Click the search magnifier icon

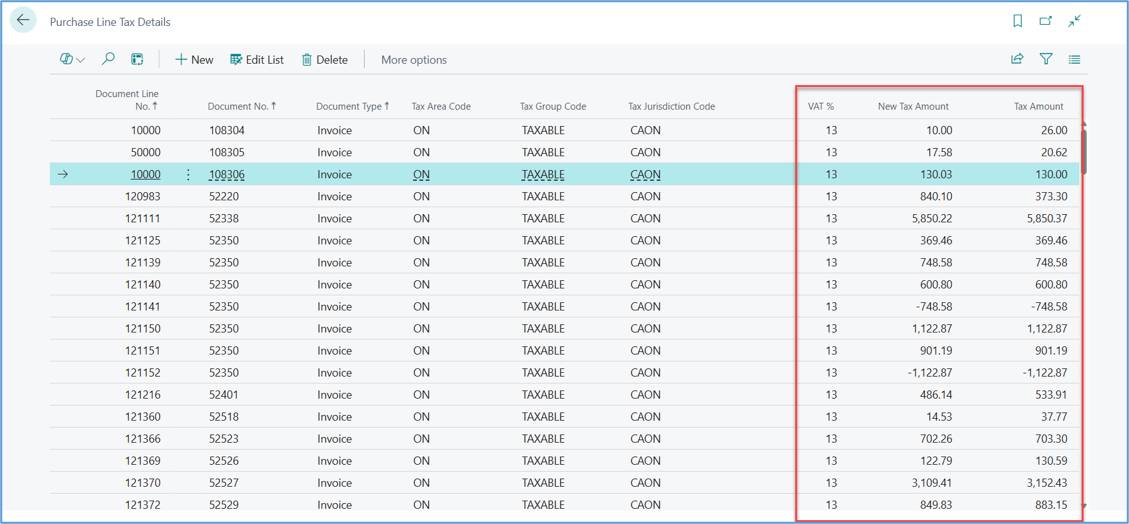pos(108,60)
